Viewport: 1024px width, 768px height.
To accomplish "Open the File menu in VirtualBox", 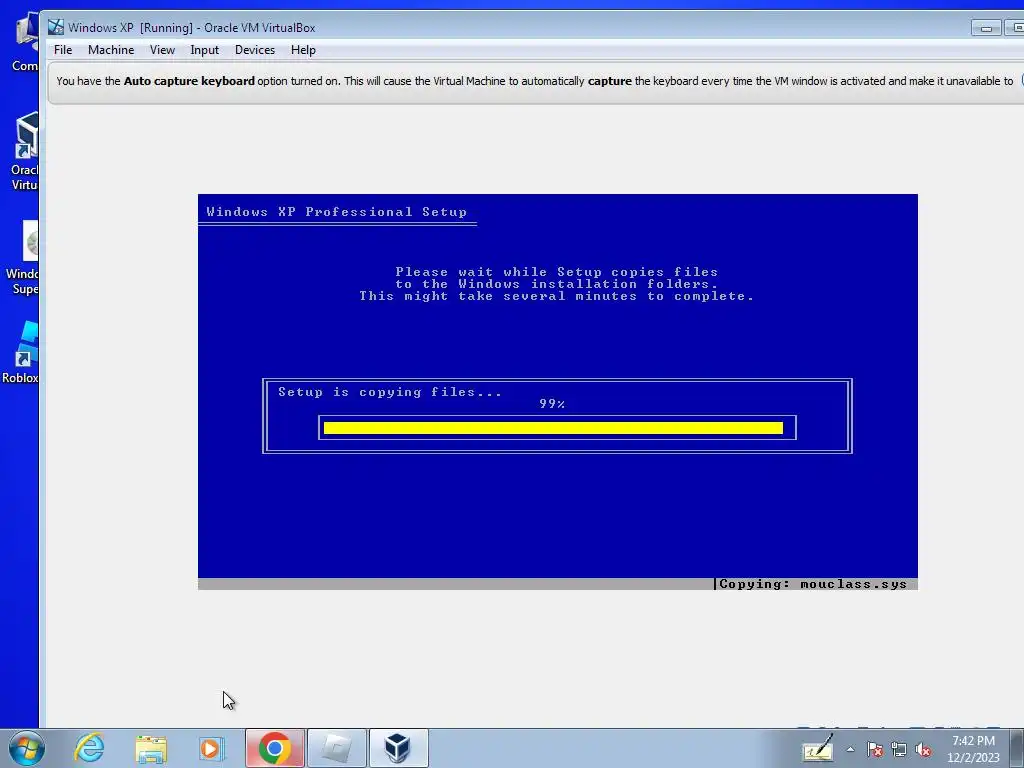I will click(63, 50).
